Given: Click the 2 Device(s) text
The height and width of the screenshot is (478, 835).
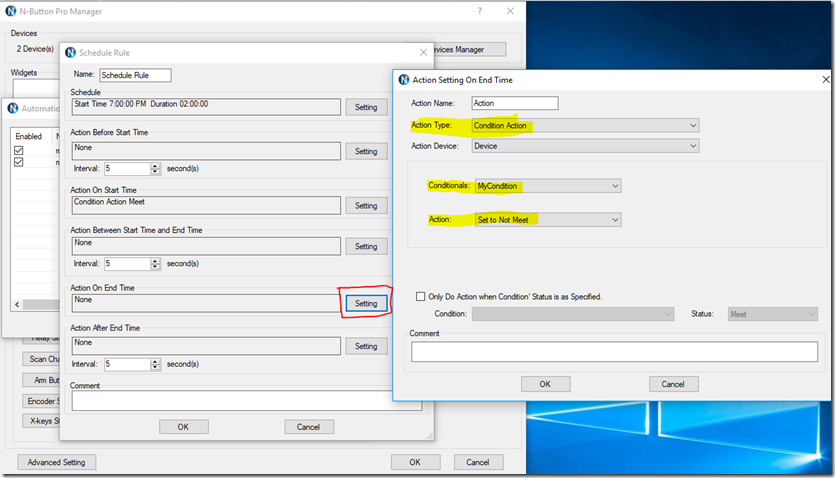Looking at the screenshot, I should coord(35,49).
